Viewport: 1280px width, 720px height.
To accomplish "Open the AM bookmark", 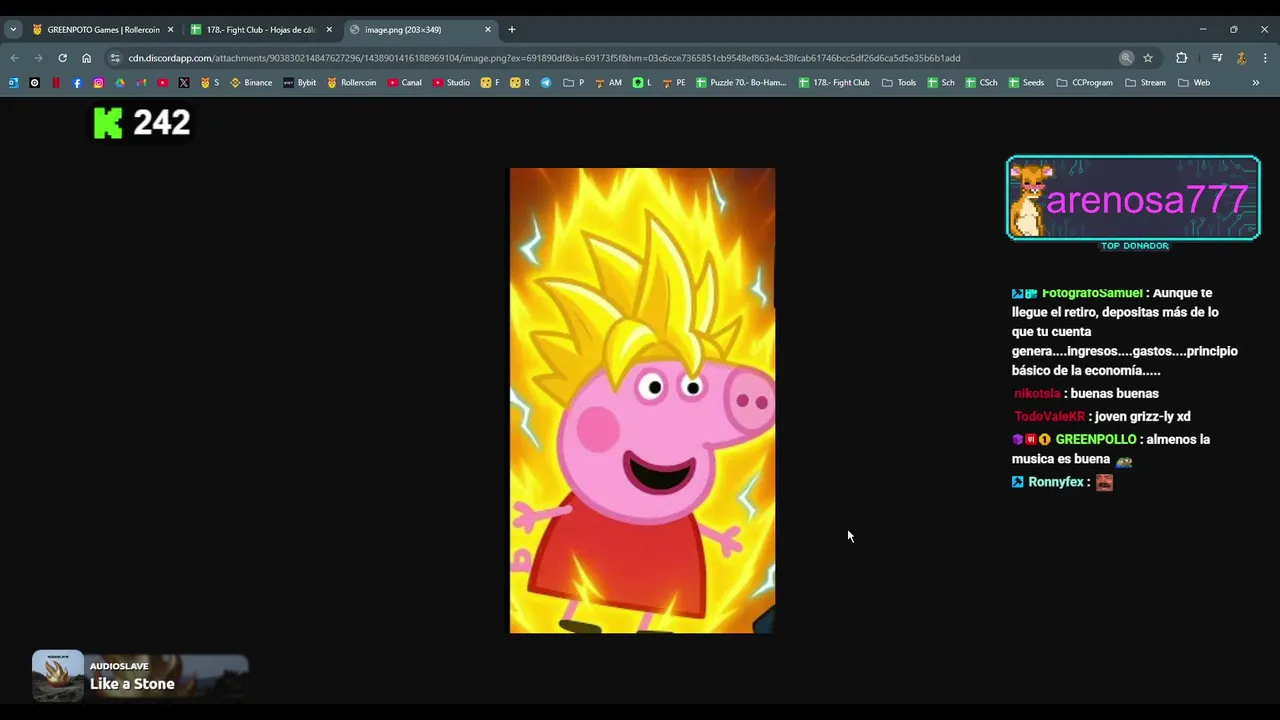I will [608, 83].
